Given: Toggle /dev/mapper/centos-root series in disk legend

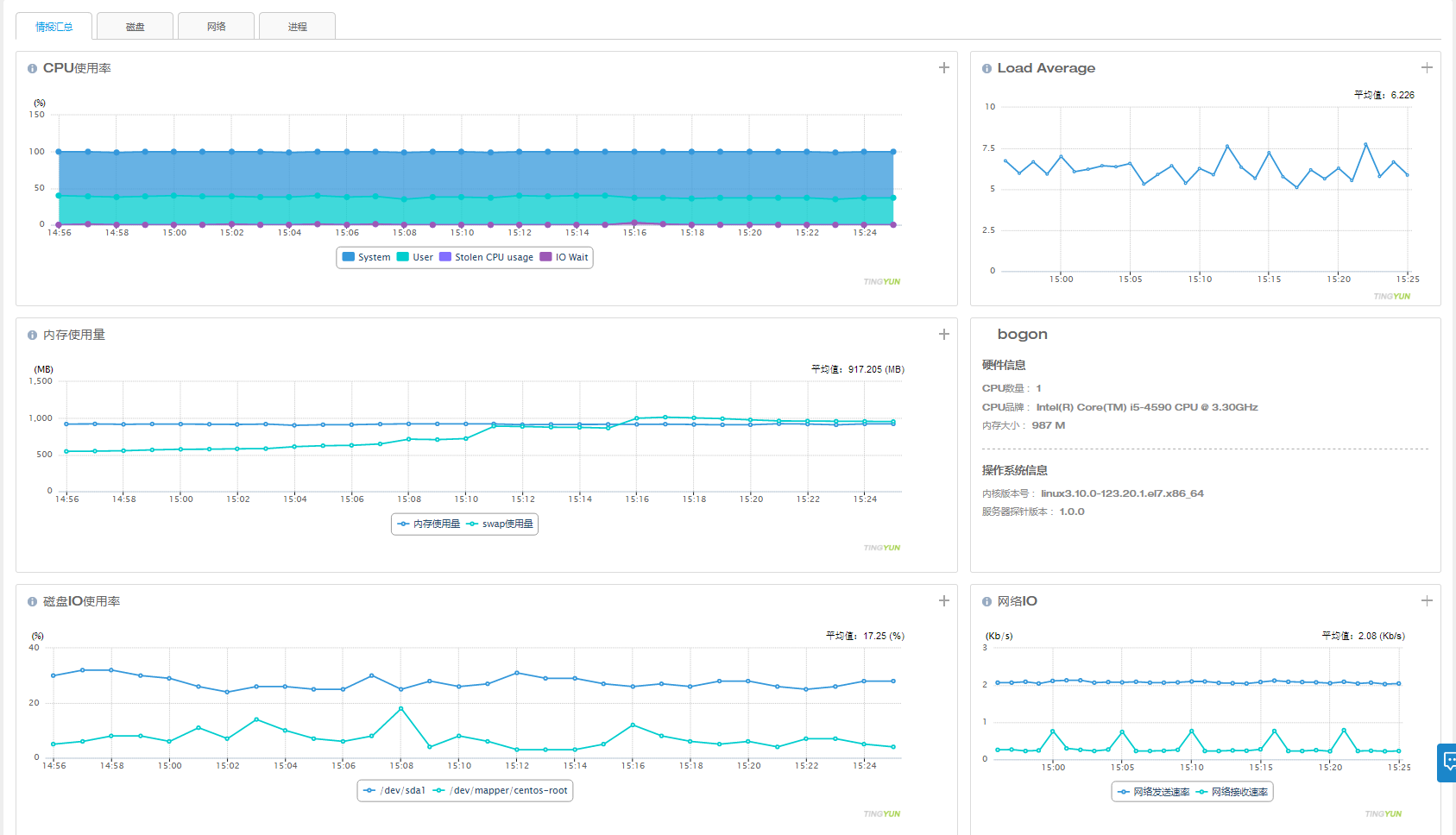Looking at the screenshot, I should (x=501, y=790).
